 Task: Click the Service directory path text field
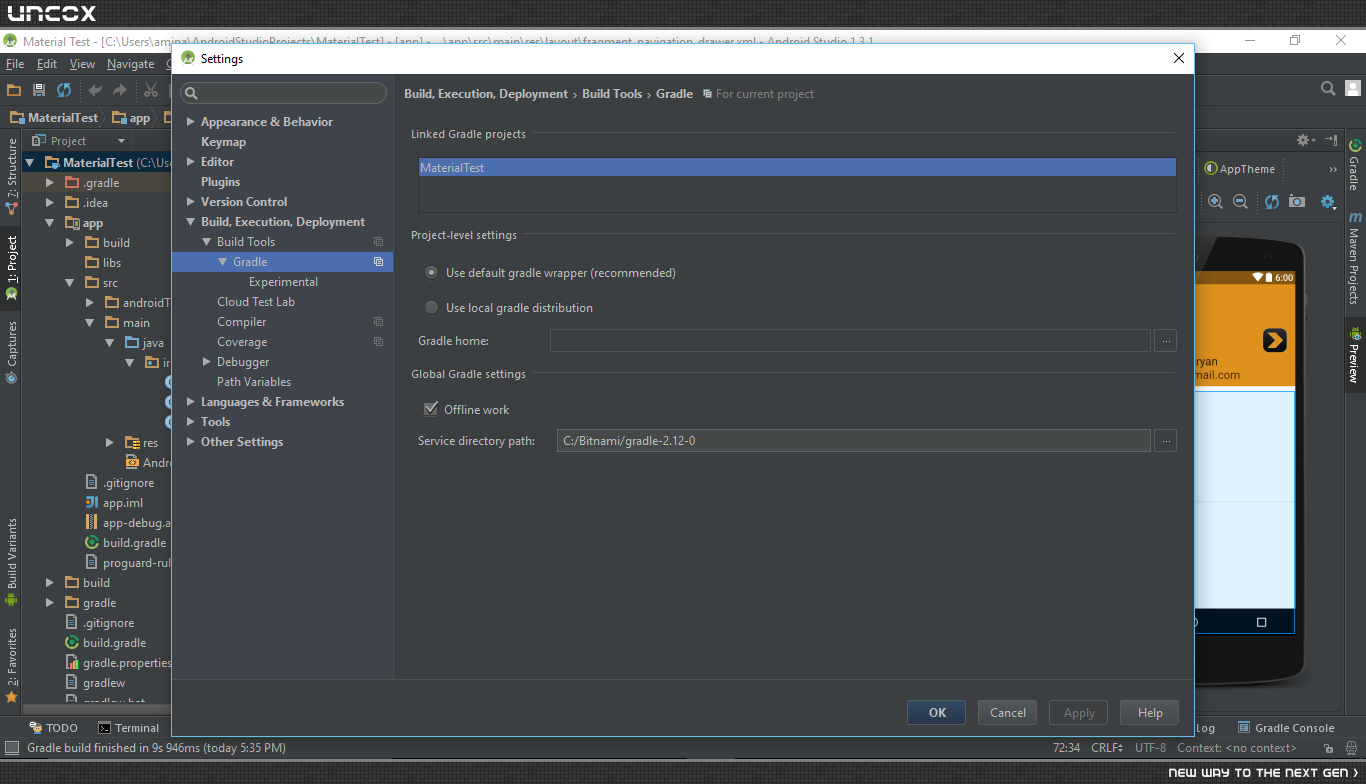point(853,440)
